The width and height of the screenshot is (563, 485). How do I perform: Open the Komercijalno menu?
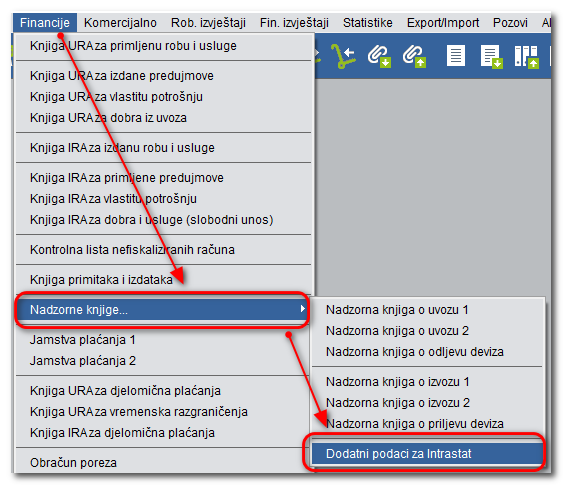pyautogui.click(x=120, y=23)
